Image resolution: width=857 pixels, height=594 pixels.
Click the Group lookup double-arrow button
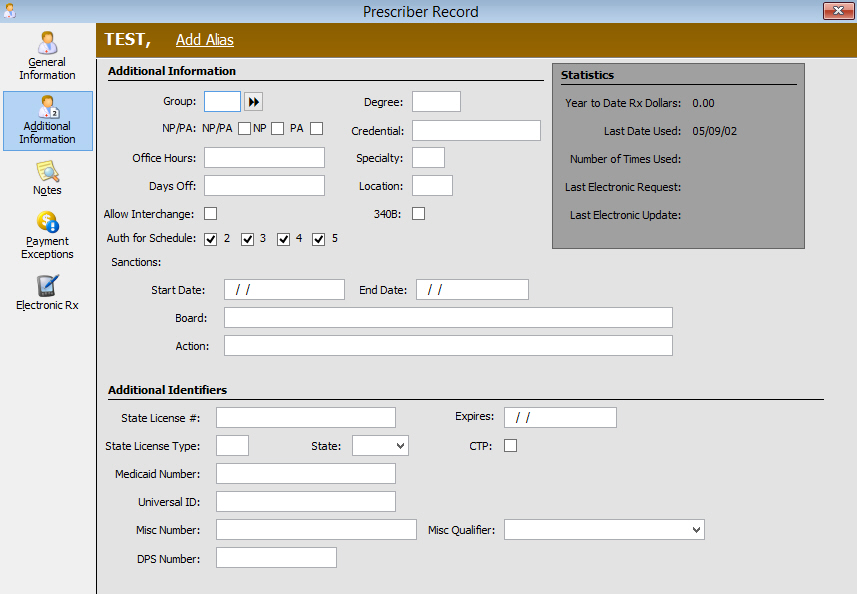point(253,102)
